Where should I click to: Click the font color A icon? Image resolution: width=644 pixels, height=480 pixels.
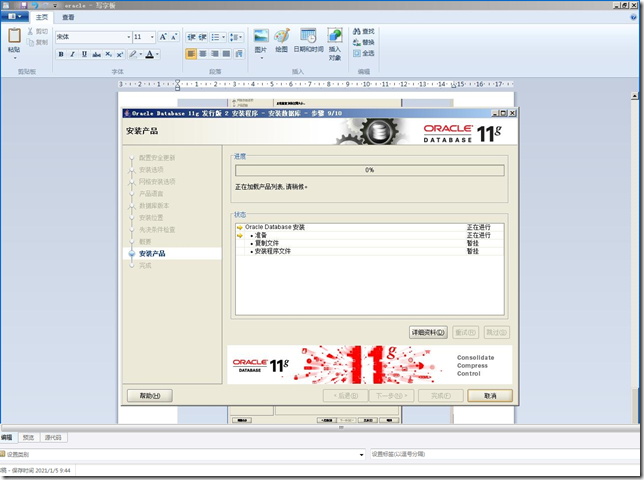pos(150,54)
